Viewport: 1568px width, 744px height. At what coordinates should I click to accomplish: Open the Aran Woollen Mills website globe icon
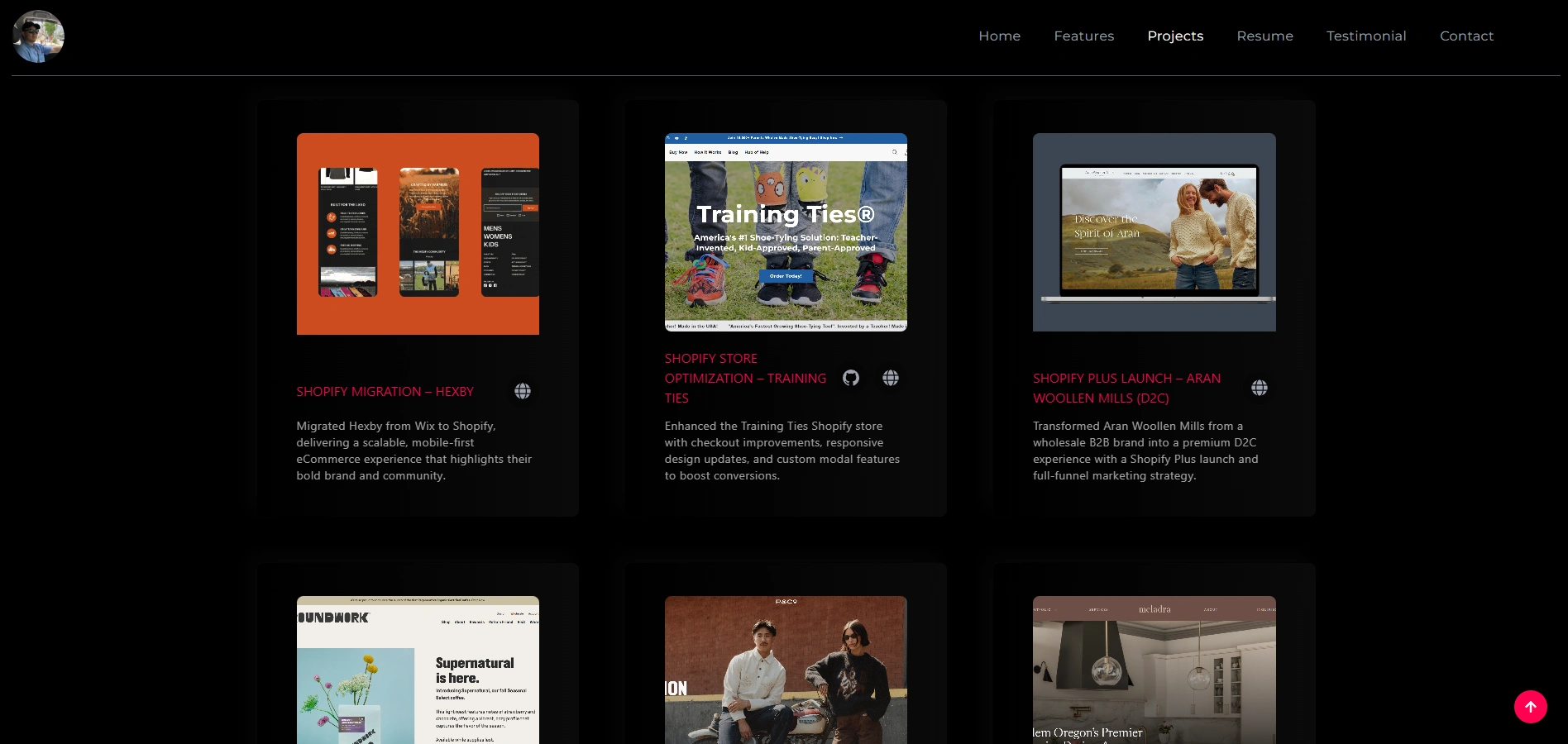pyautogui.click(x=1260, y=388)
